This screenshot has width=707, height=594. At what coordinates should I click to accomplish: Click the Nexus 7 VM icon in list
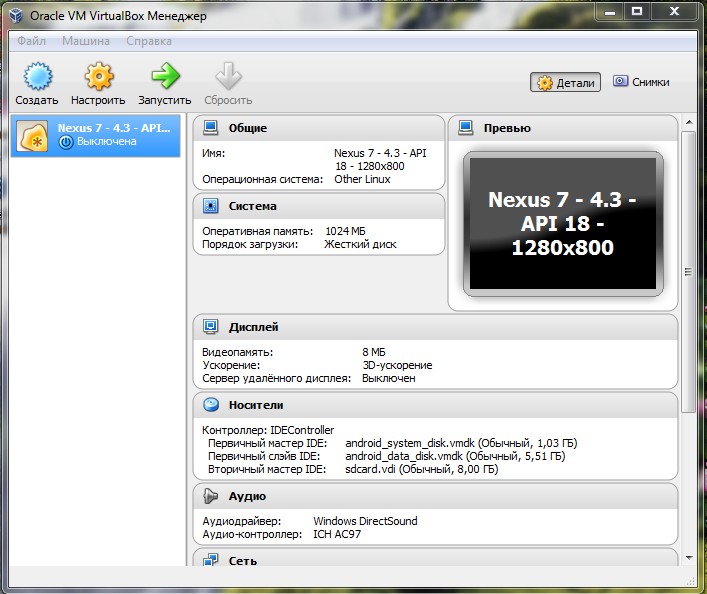(x=32, y=136)
